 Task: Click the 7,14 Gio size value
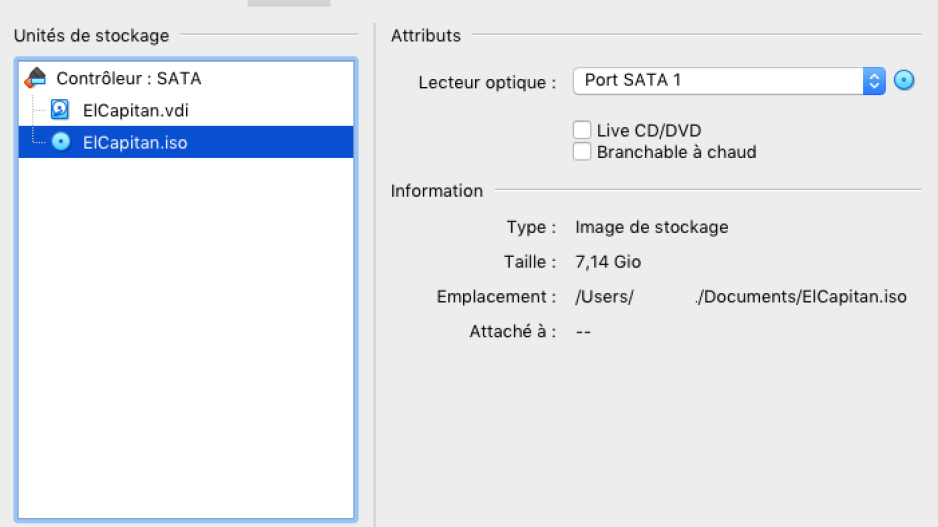click(608, 262)
